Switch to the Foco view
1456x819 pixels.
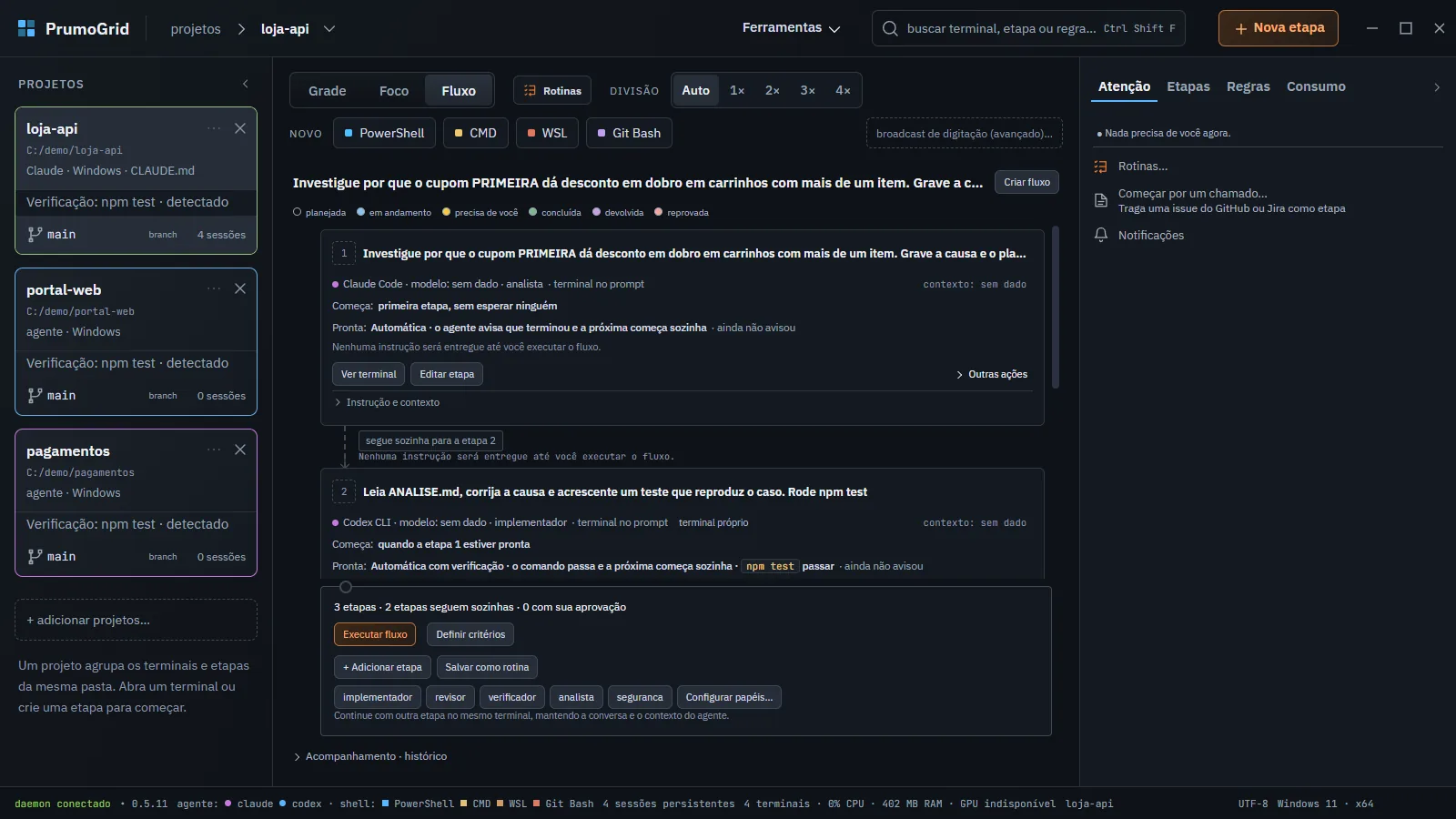[x=393, y=91]
